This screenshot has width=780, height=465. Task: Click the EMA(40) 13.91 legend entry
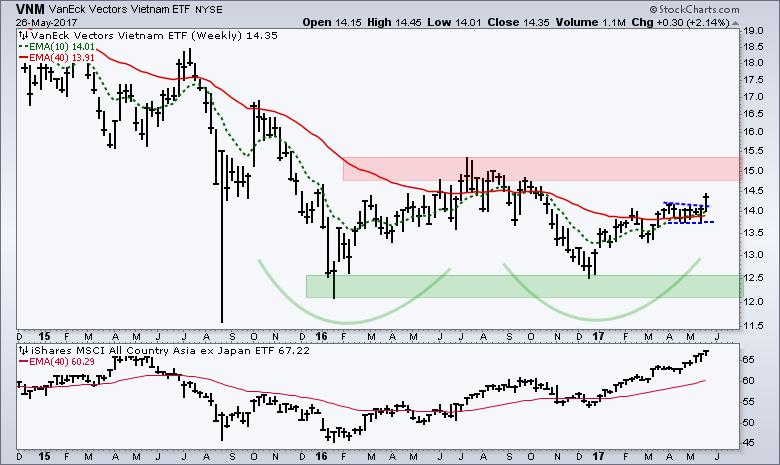coord(56,58)
